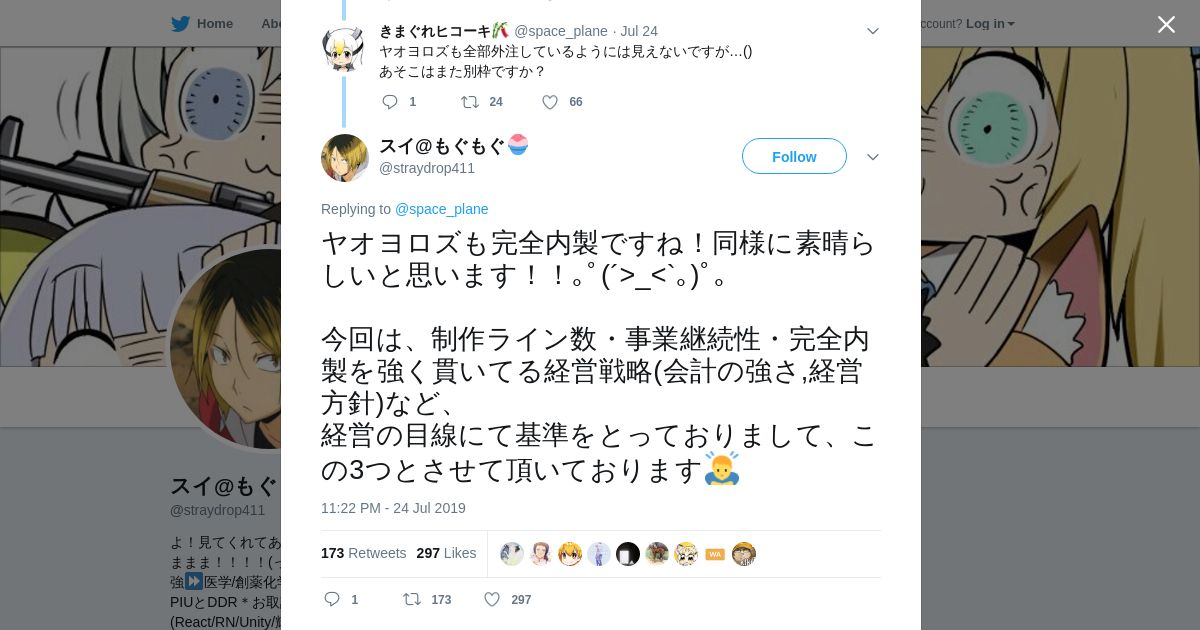The width and height of the screenshot is (1200, 630).
Task: Click the first liker's avatar thumbnail
Action: [512, 554]
